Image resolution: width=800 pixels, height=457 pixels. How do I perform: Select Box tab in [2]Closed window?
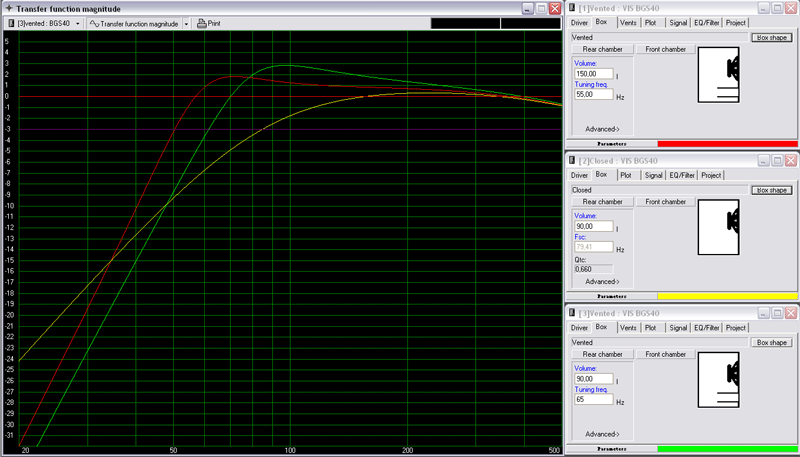[602, 174]
